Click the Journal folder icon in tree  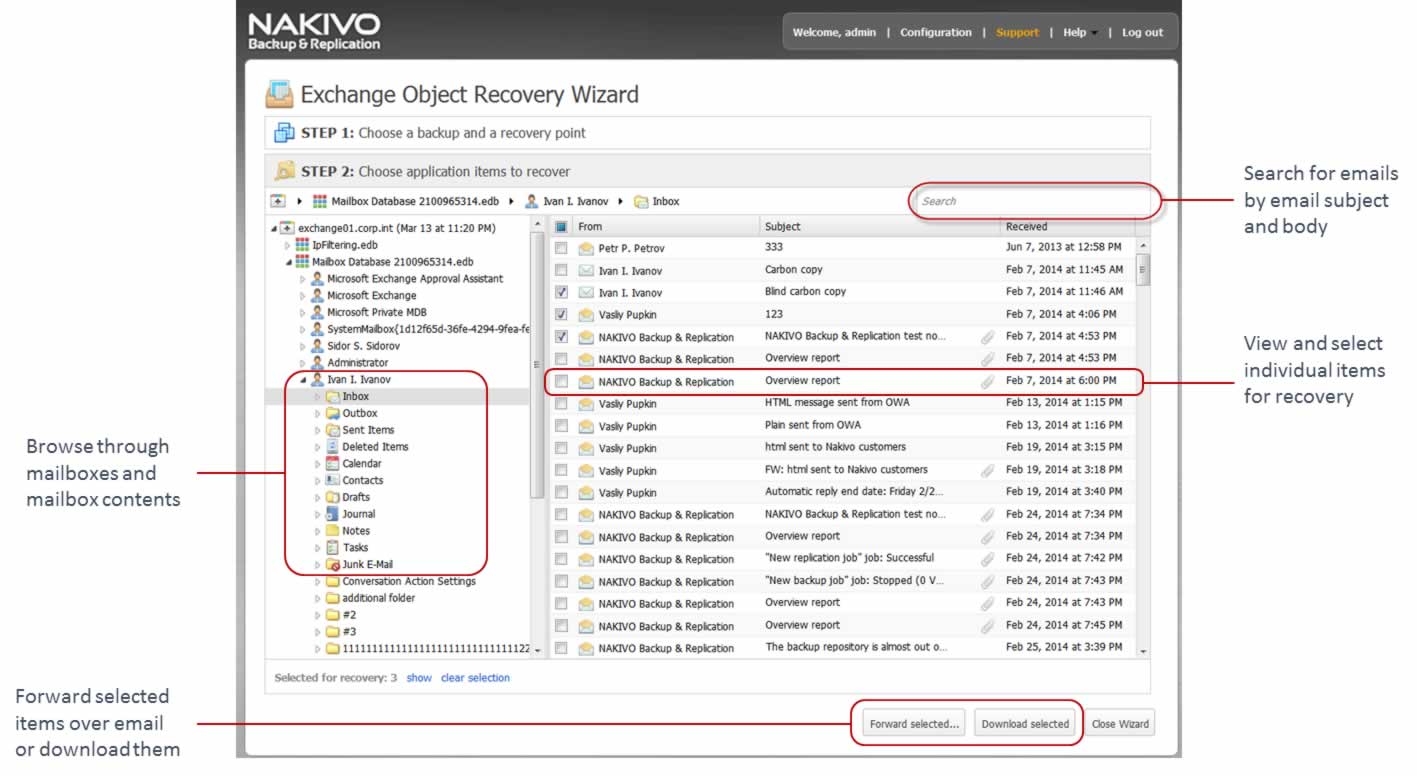[333, 514]
